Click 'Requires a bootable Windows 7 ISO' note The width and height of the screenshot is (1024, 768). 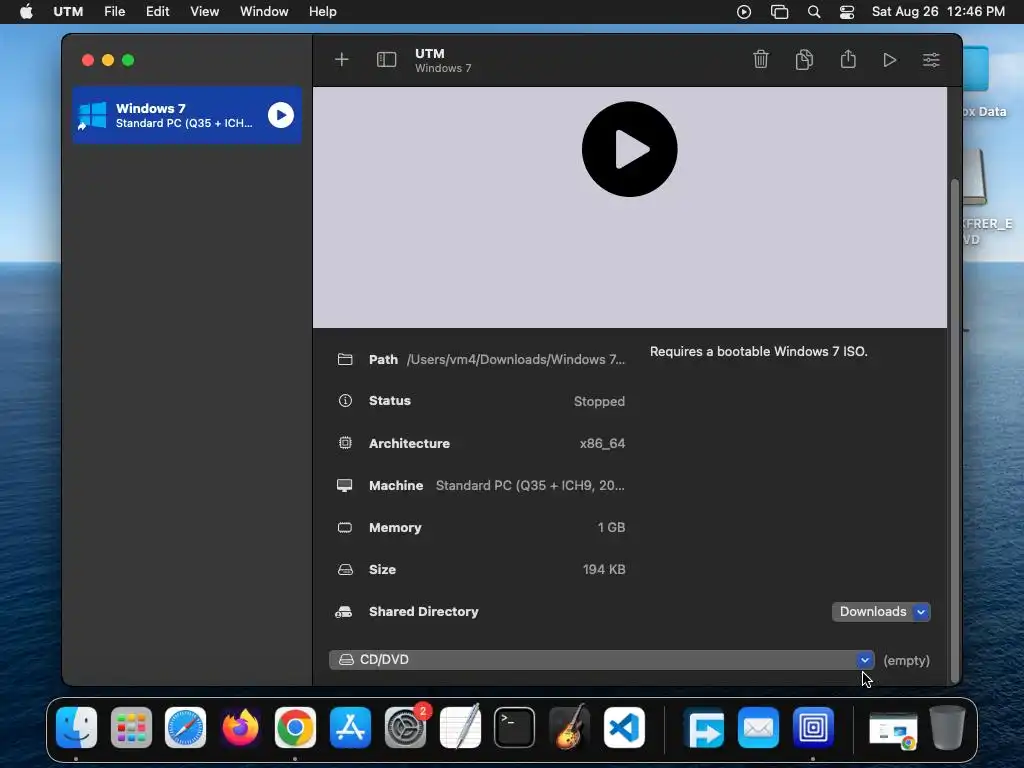(x=759, y=351)
